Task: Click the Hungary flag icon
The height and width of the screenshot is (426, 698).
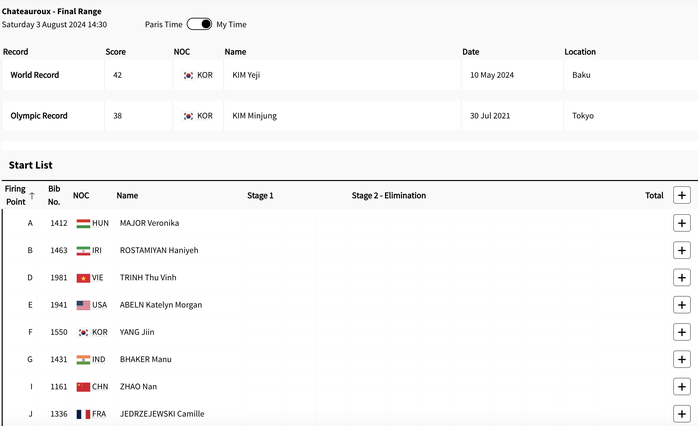Action: click(83, 223)
